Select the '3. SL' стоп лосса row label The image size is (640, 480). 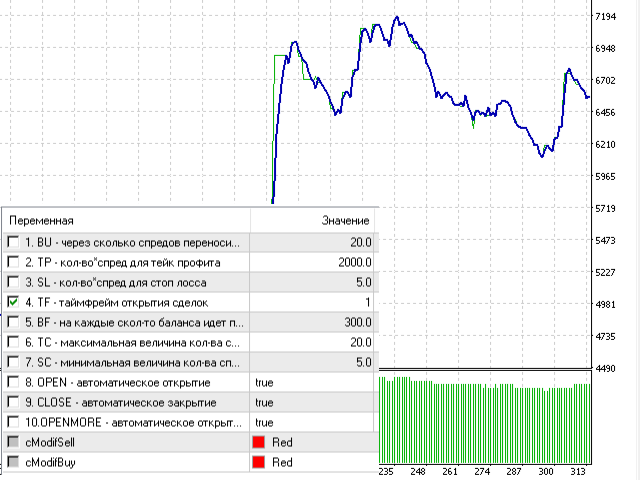pos(116,282)
